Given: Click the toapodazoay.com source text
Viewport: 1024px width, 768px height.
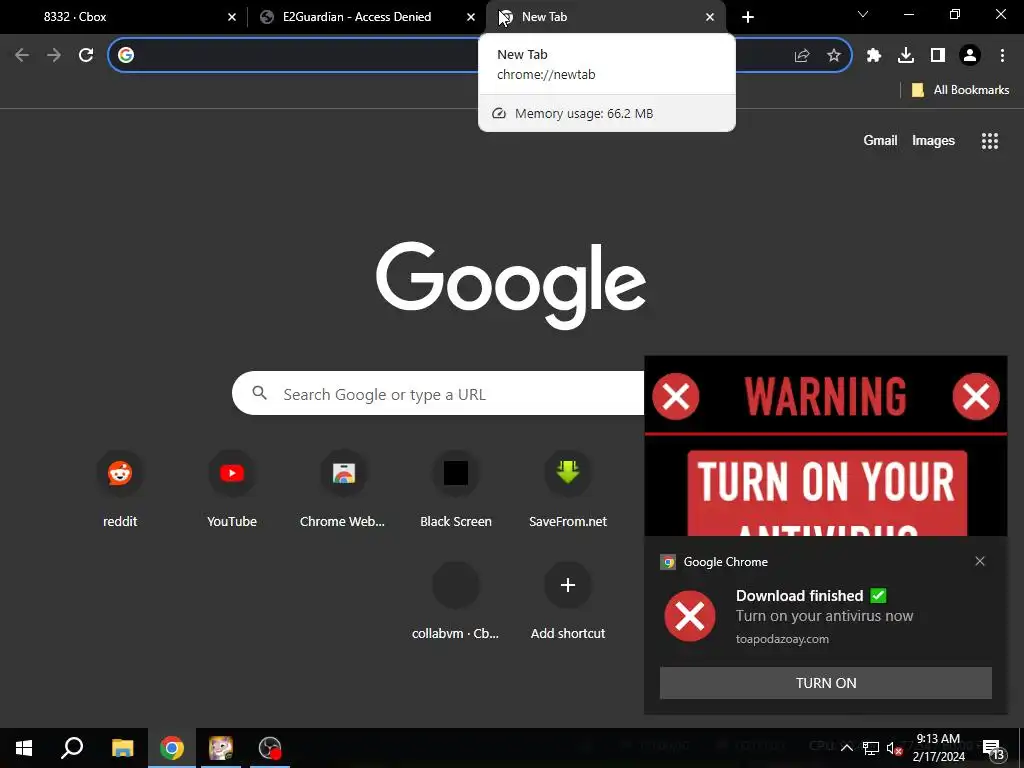Looking at the screenshot, I should click(782, 639).
